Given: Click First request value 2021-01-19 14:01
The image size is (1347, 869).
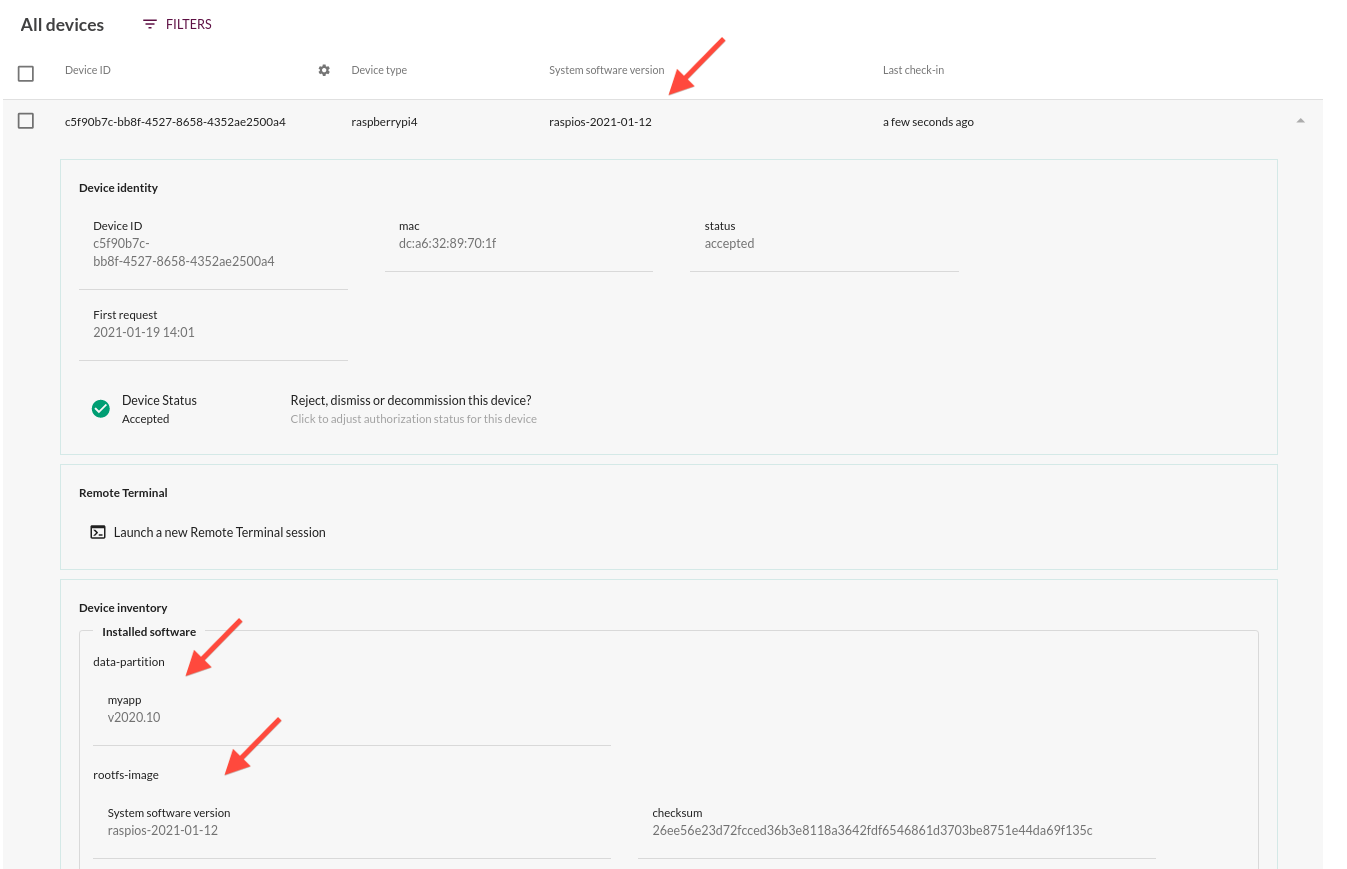Looking at the screenshot, I should pyautogui.click(x=144, y=332).
